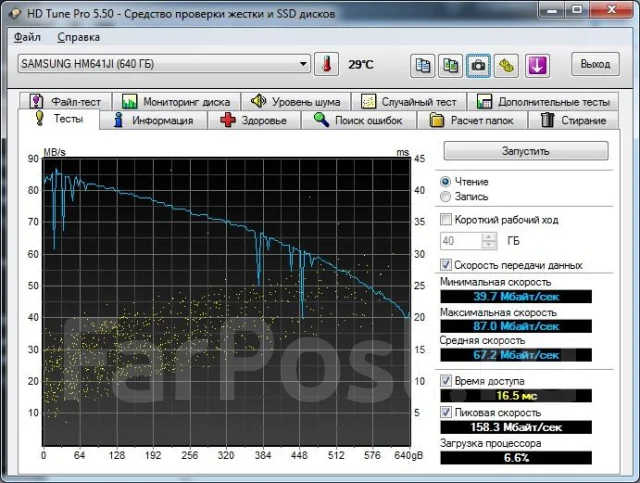Open the Файл menu
The height and width of the screenshot is (483, 640).
(27, 37)
